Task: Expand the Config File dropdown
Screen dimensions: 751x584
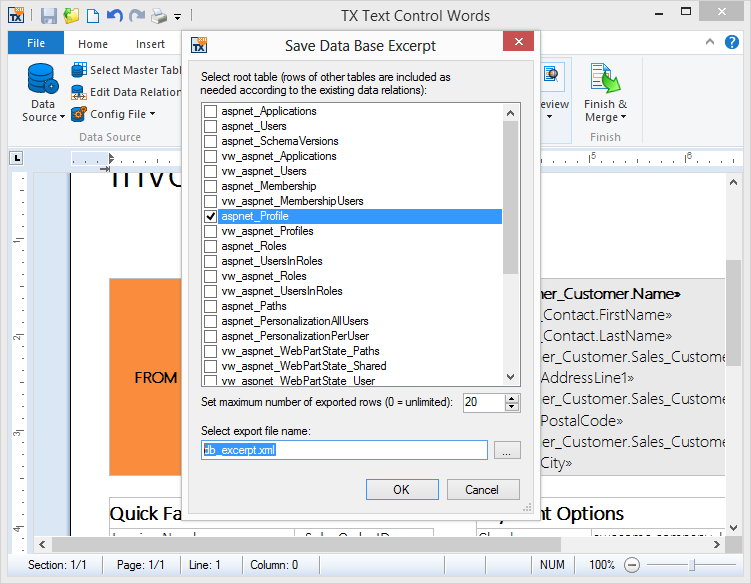Action: click(x=114, y=114)
